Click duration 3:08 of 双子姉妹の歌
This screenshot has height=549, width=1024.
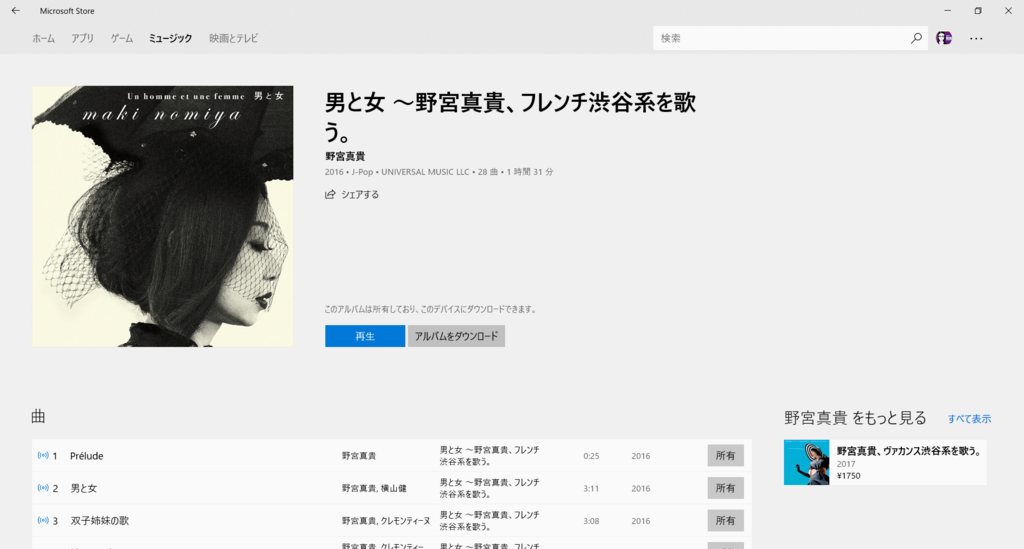coord(591,521)
